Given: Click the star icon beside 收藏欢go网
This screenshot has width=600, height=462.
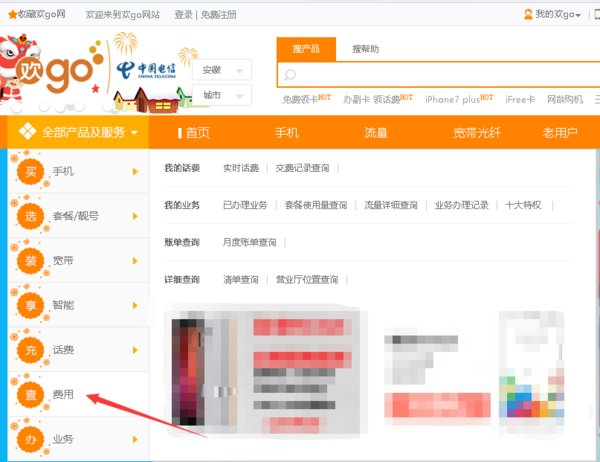Looking at the screenshot, I should click(x=12, y=15).
